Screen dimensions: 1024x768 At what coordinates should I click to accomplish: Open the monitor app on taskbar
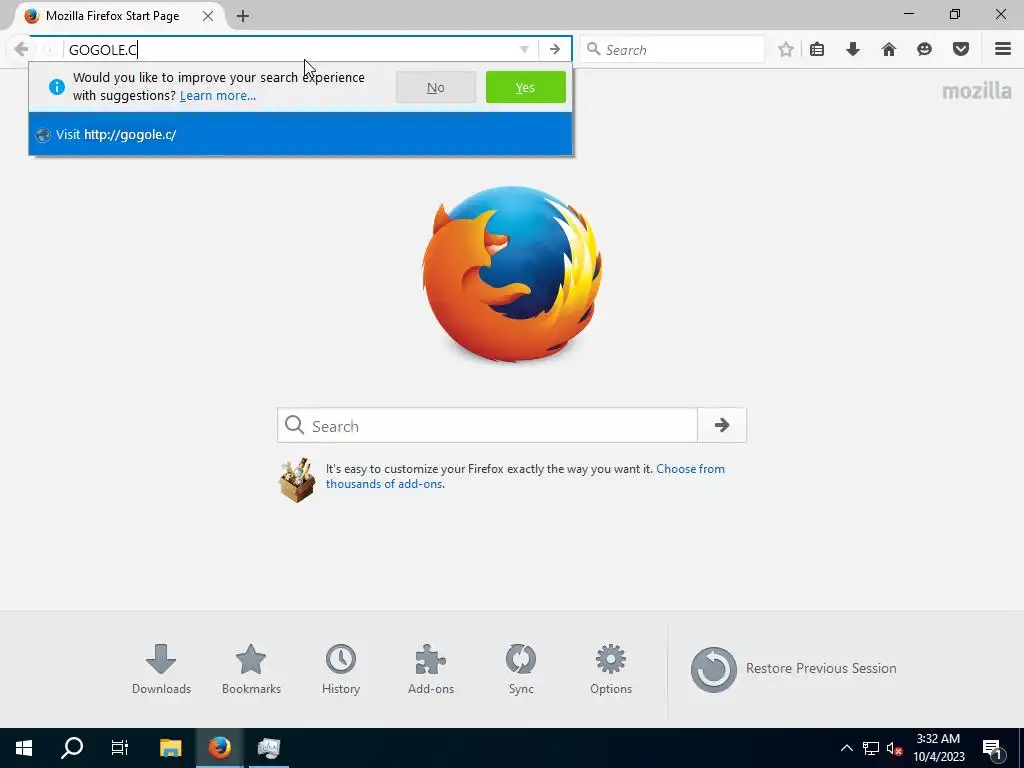pyautogui.click(x=268, y=748)
